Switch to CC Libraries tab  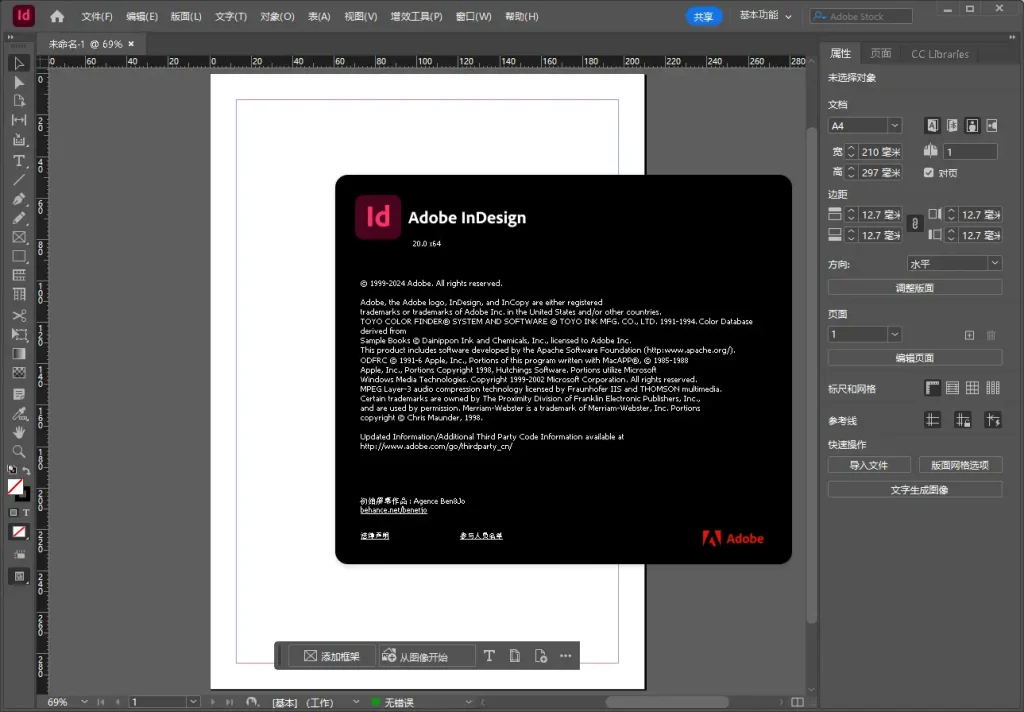coord(940,54)
